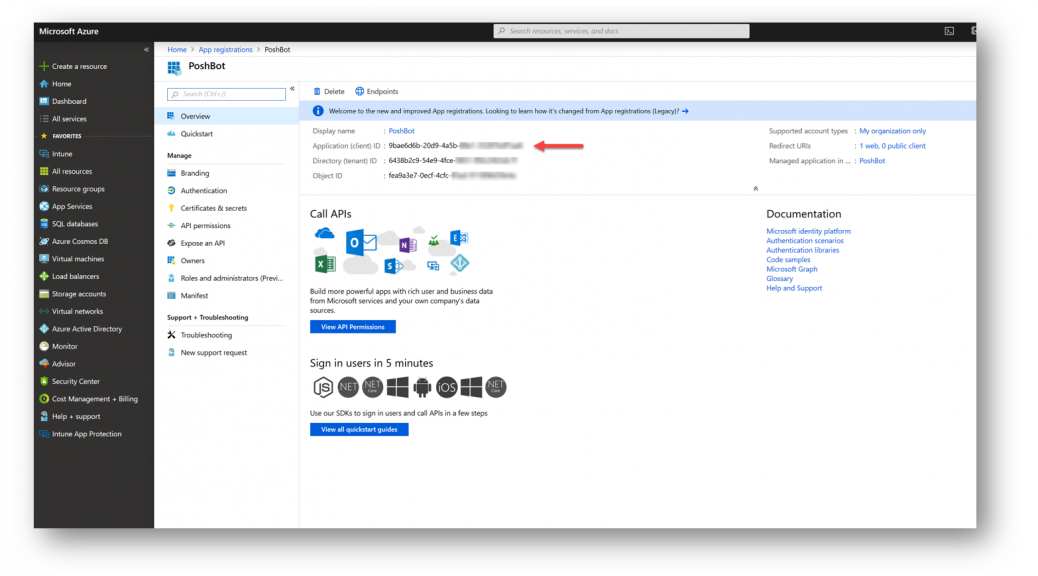Open Dashboard from the sidebar
1038x576 pixels.
click(69, 101)
